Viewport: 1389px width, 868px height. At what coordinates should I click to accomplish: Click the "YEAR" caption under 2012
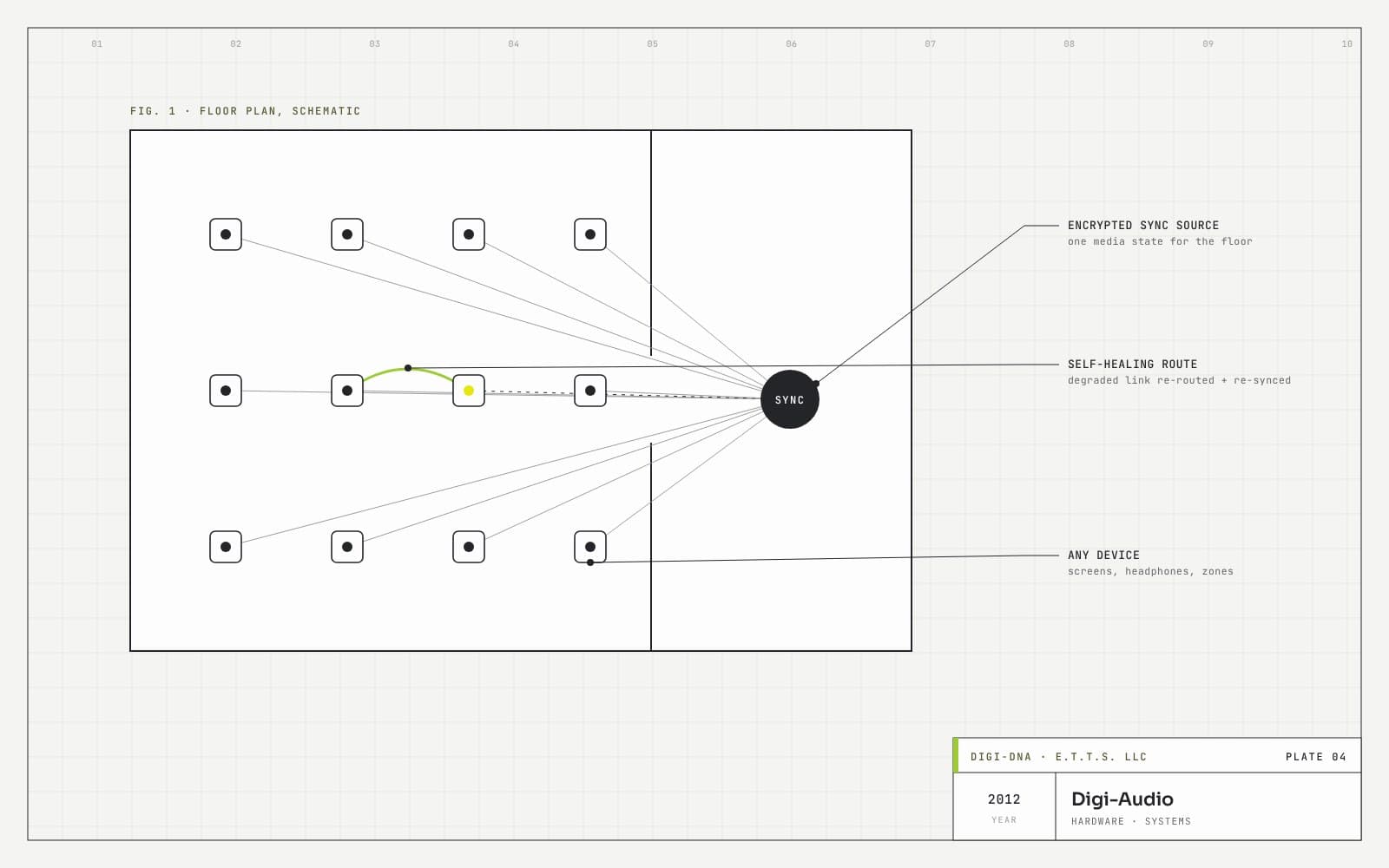point(1004,820)
